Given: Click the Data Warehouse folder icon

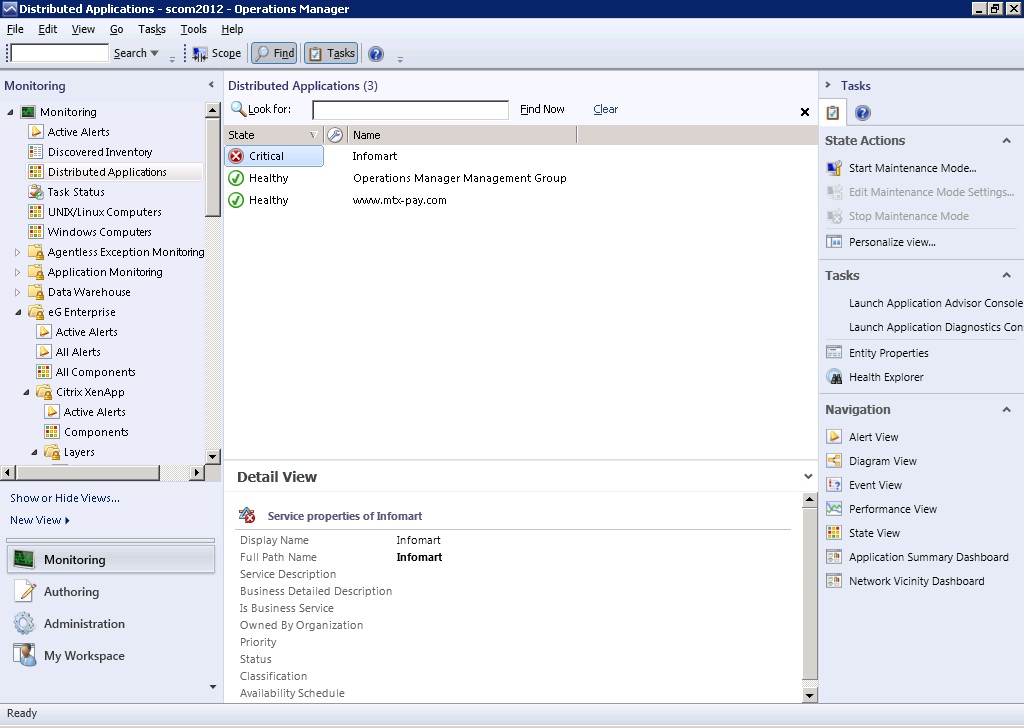Looking at the screenshot, I should (36, 292).
